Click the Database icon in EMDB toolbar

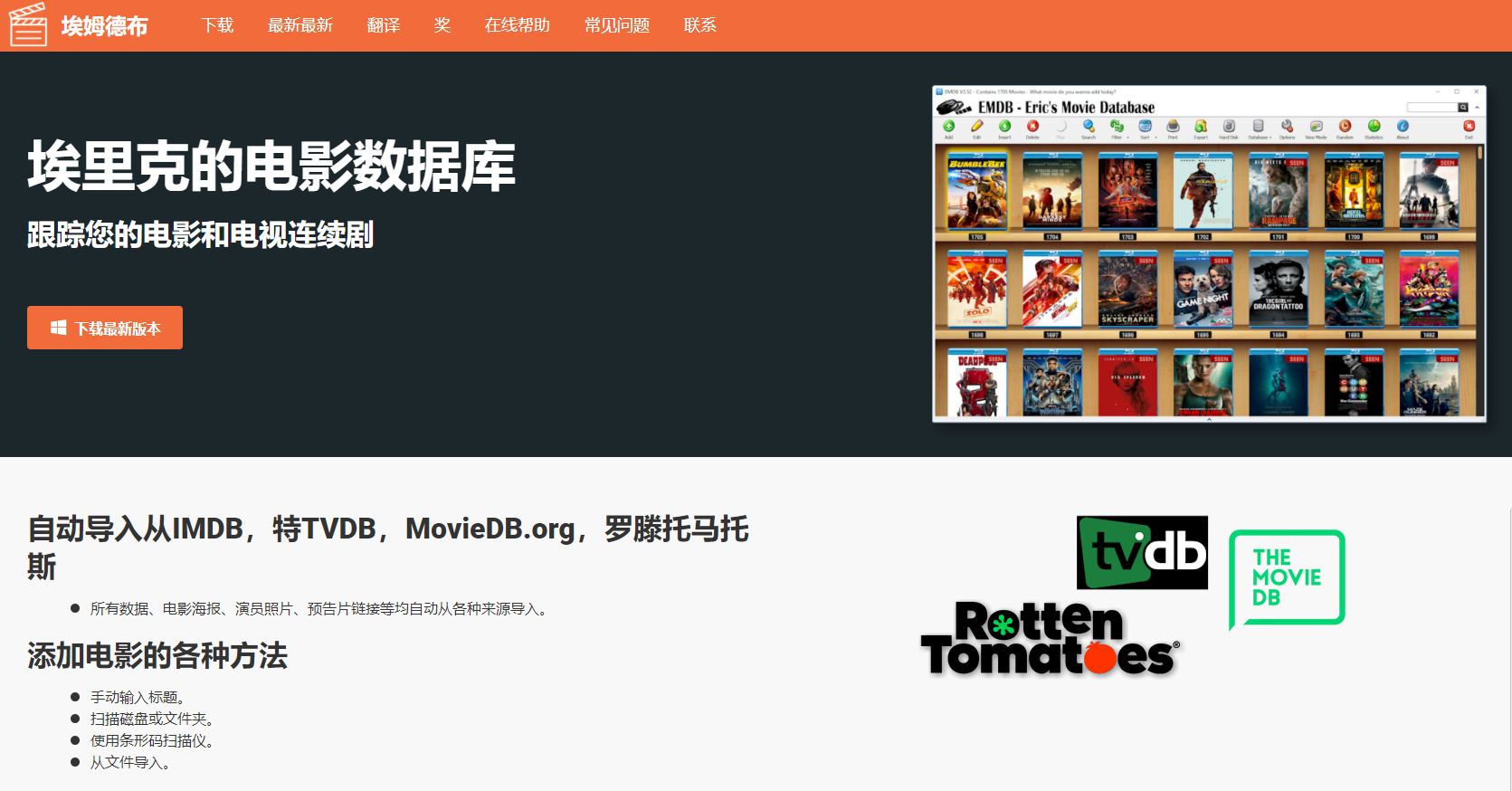click(1258, 127)
